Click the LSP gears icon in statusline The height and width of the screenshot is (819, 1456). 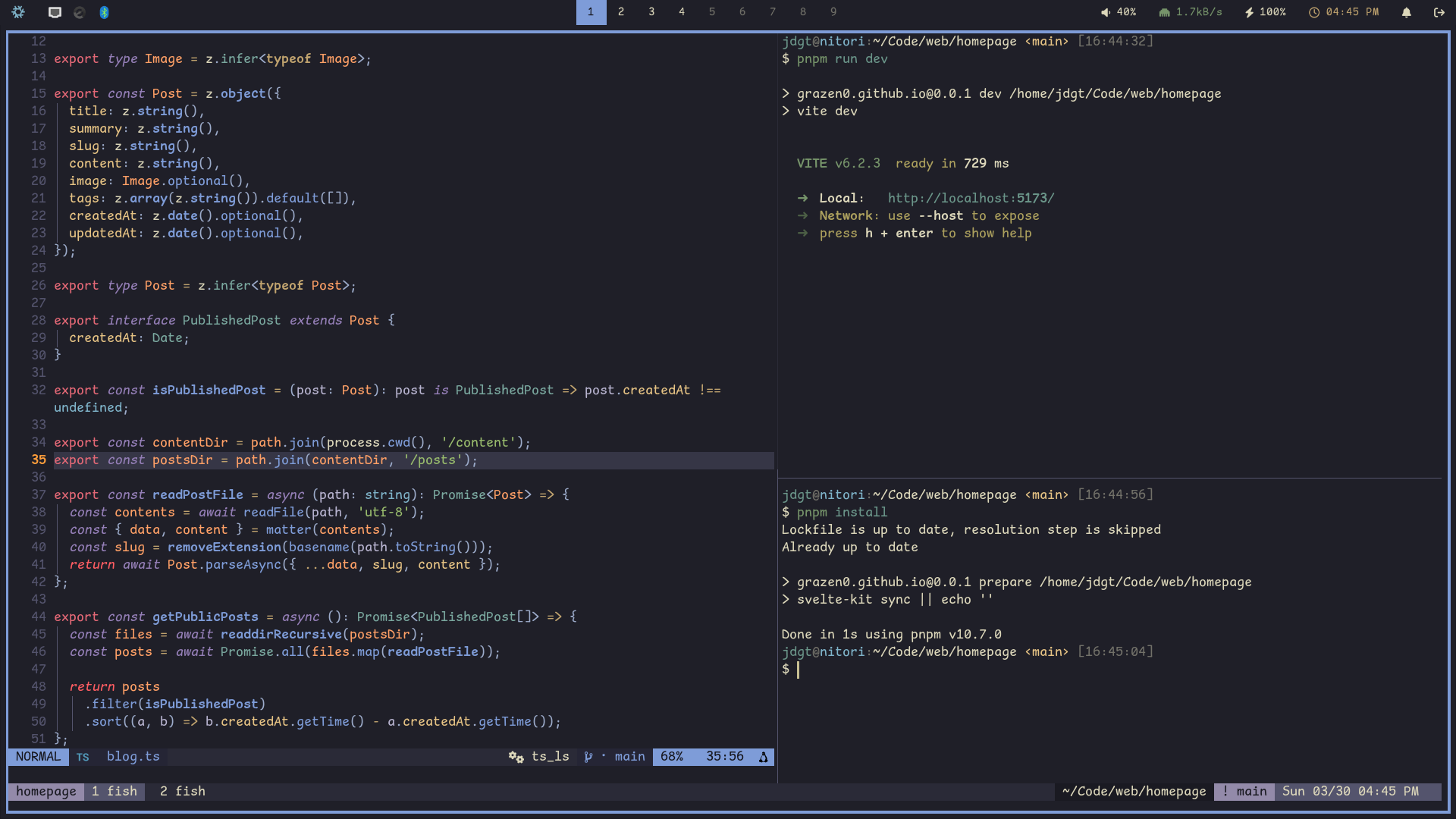coord(516,757)
